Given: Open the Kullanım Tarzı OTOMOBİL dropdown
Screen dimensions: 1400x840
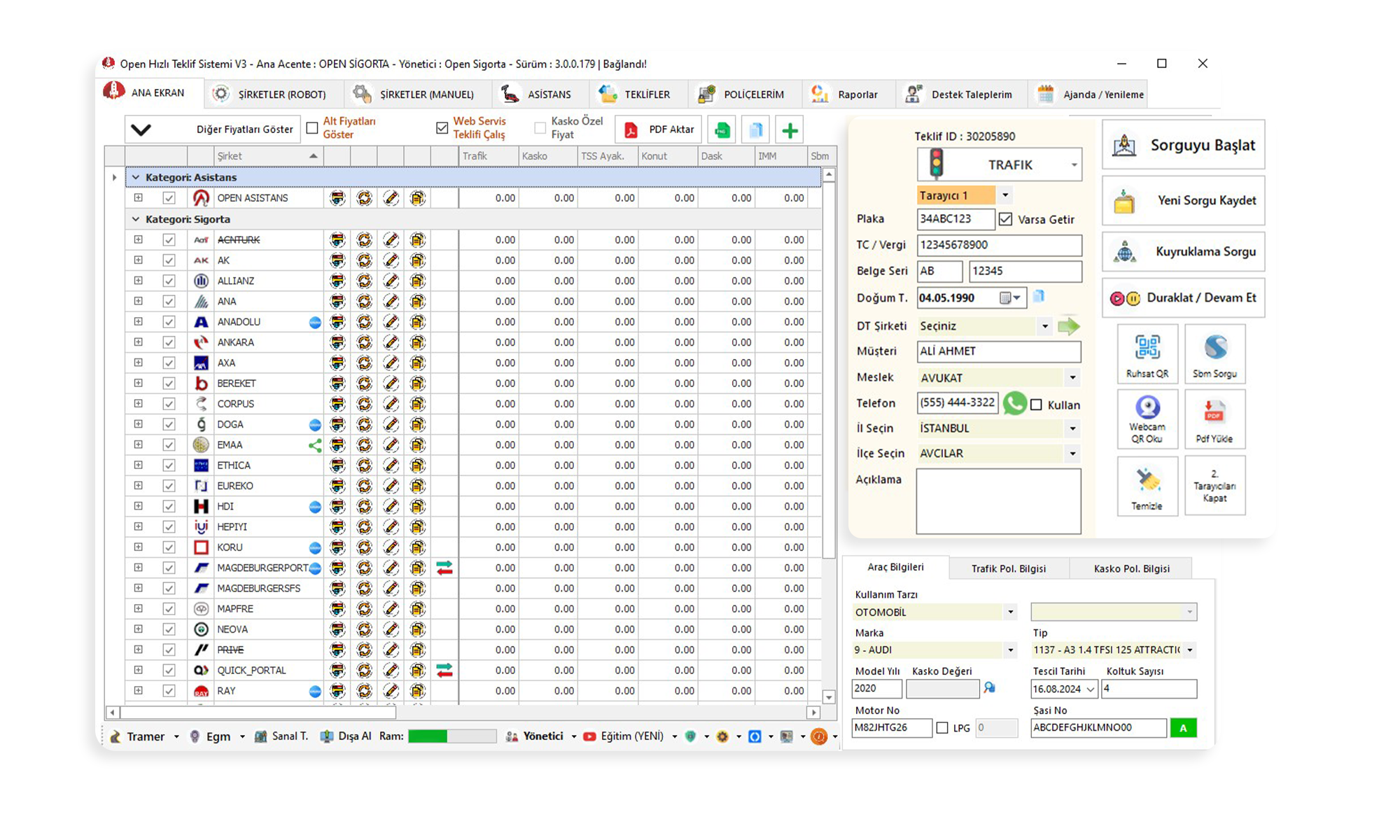Looking at the screenshot, I should click(1010, 612).
